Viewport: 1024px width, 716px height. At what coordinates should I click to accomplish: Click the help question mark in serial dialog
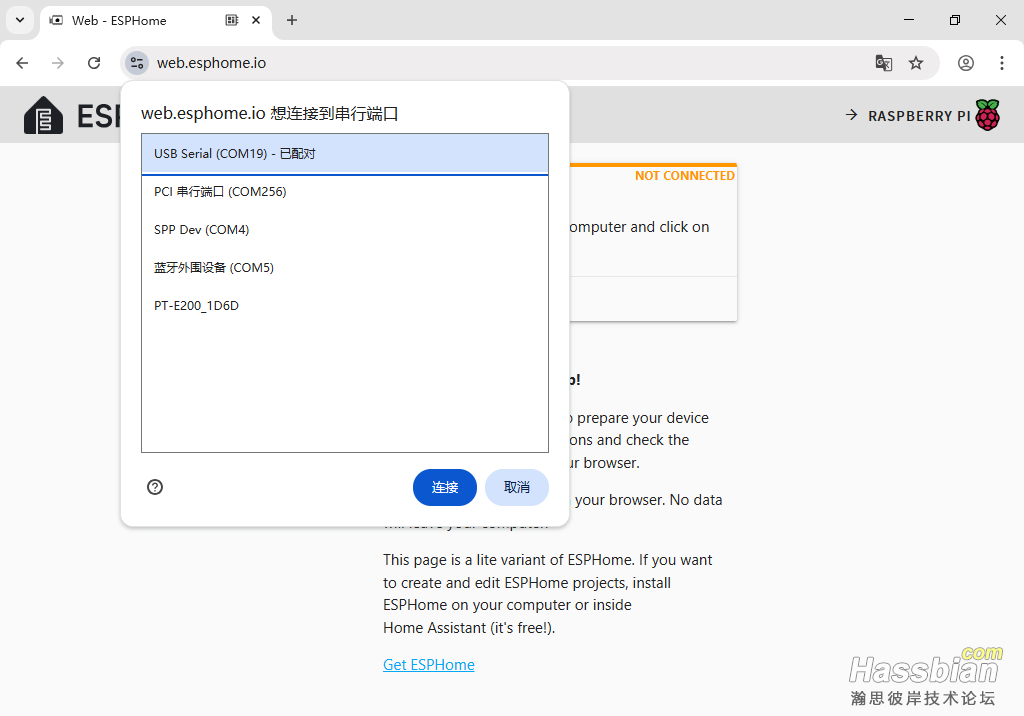155,487
